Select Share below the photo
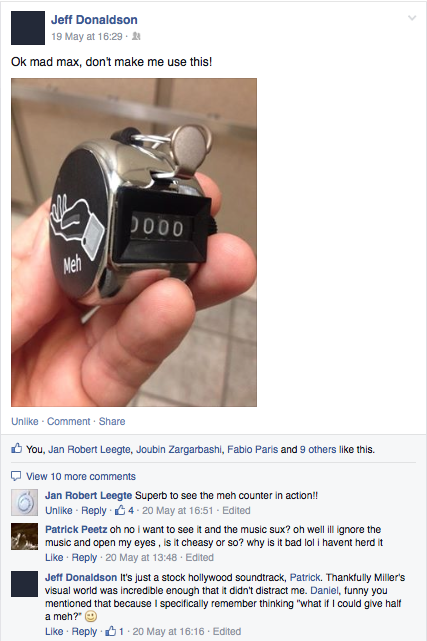The height and width of the screenshot is (641, 427). pyautogui.click(x=112, y=421)
